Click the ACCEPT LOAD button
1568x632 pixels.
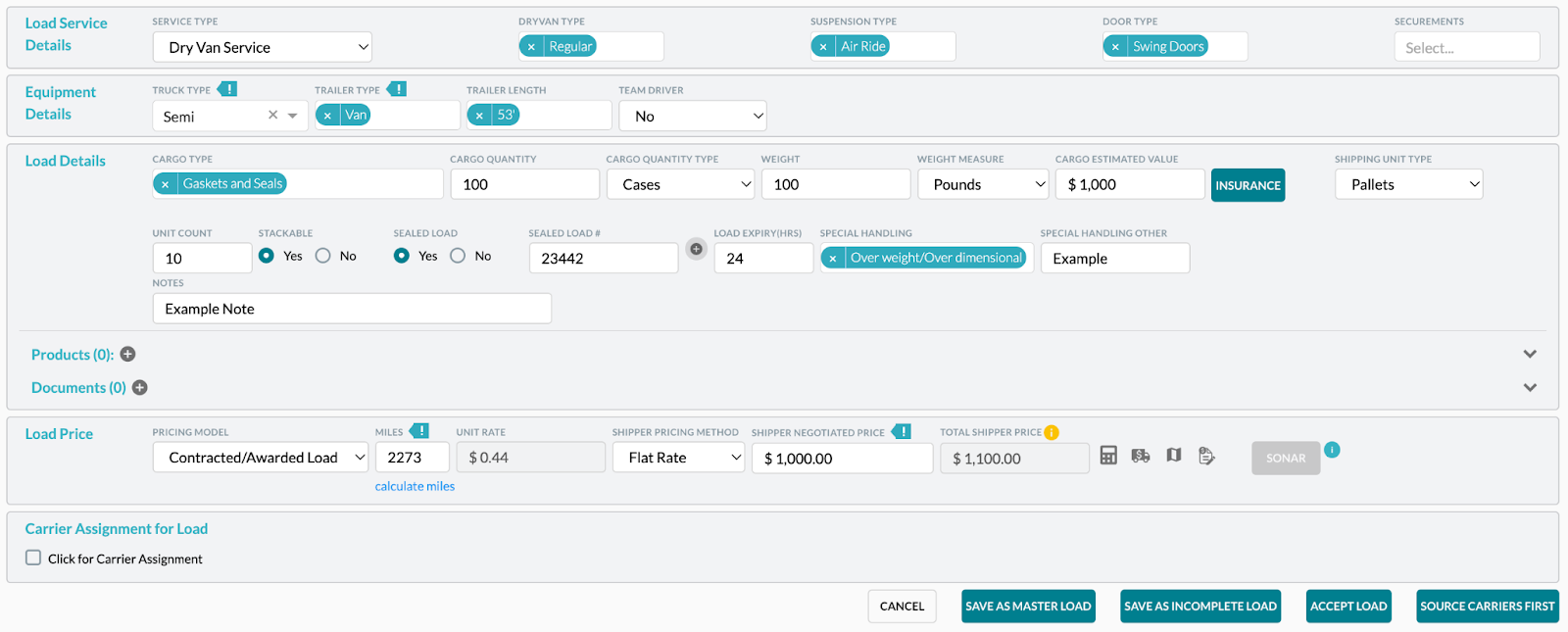click(x=1348, y=607)
